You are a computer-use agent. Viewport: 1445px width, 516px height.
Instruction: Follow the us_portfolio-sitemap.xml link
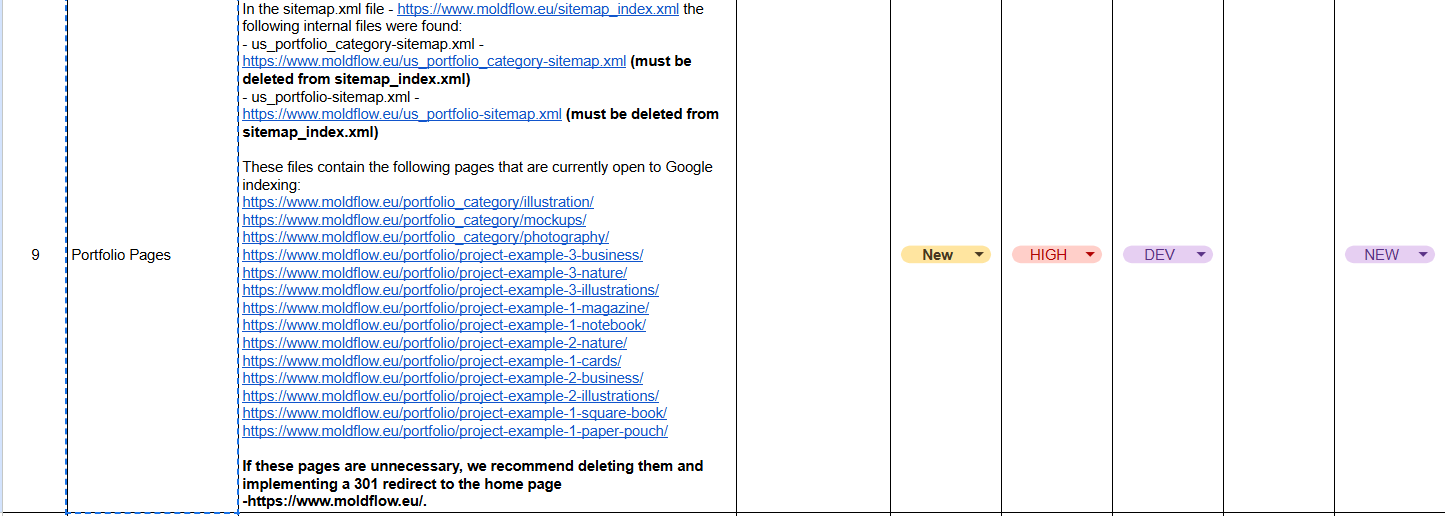click(x=402, y=114)
